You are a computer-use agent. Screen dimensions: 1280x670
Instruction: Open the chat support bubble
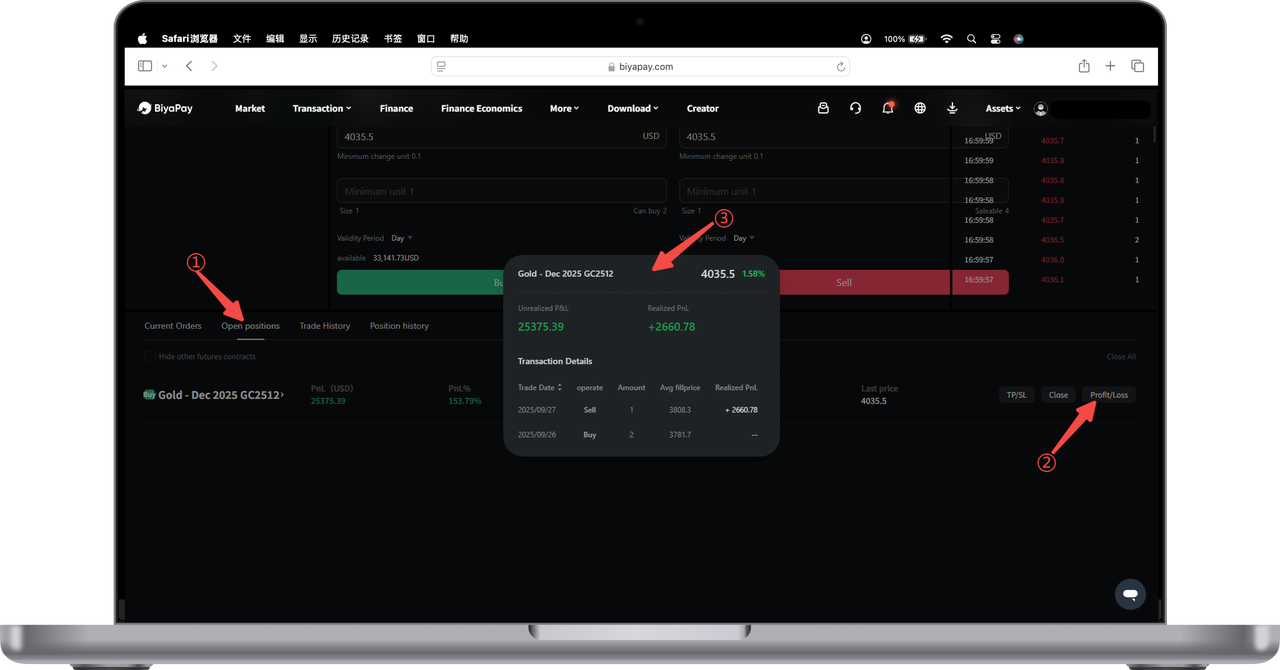point(1130,594)
